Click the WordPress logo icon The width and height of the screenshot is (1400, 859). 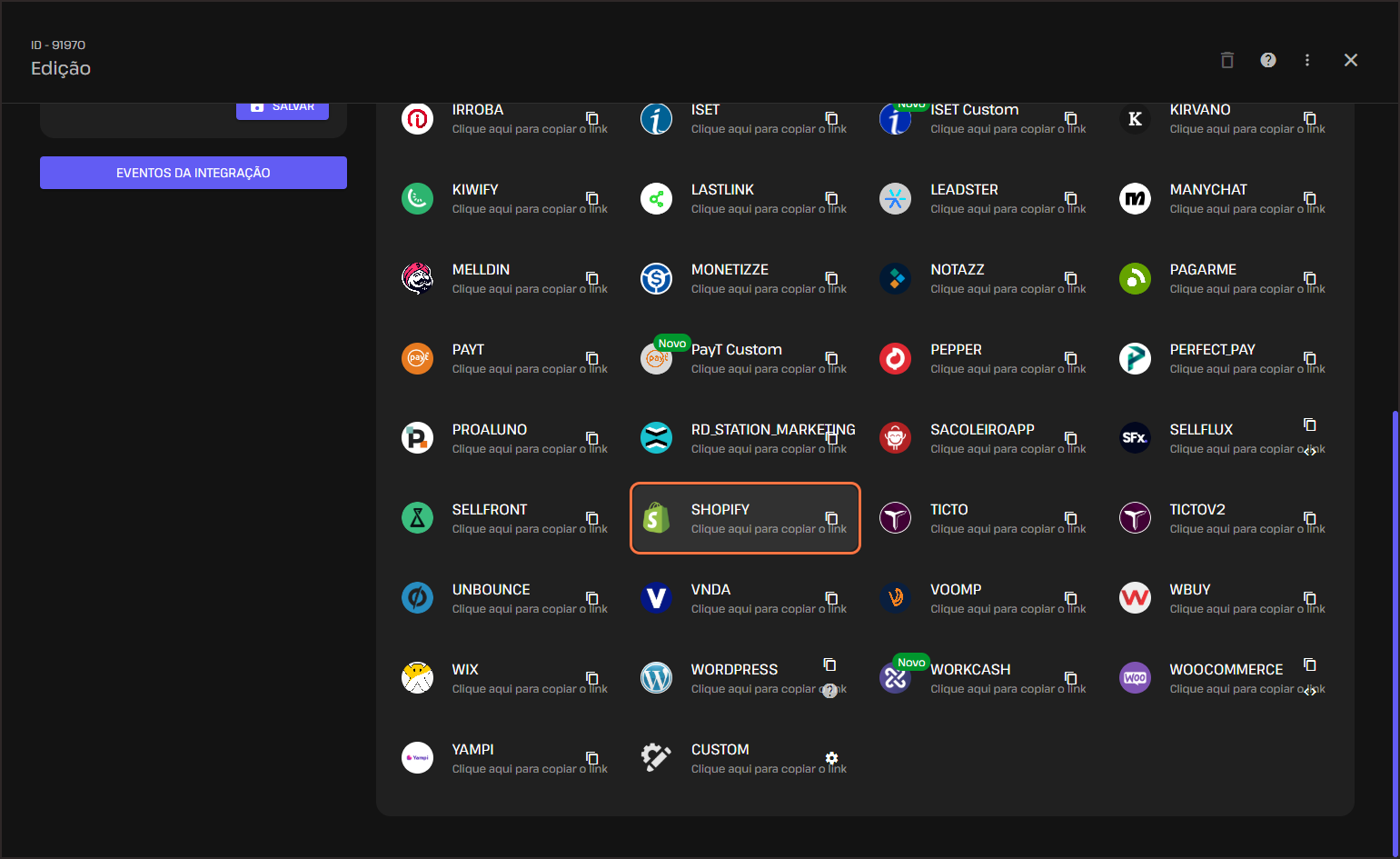pyautogui.click(x=656, y=678)
